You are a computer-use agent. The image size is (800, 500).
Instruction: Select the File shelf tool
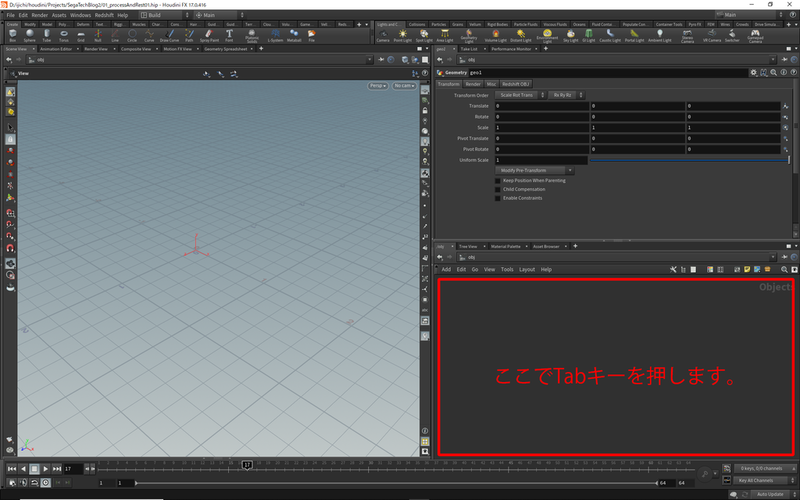[311, 35]
